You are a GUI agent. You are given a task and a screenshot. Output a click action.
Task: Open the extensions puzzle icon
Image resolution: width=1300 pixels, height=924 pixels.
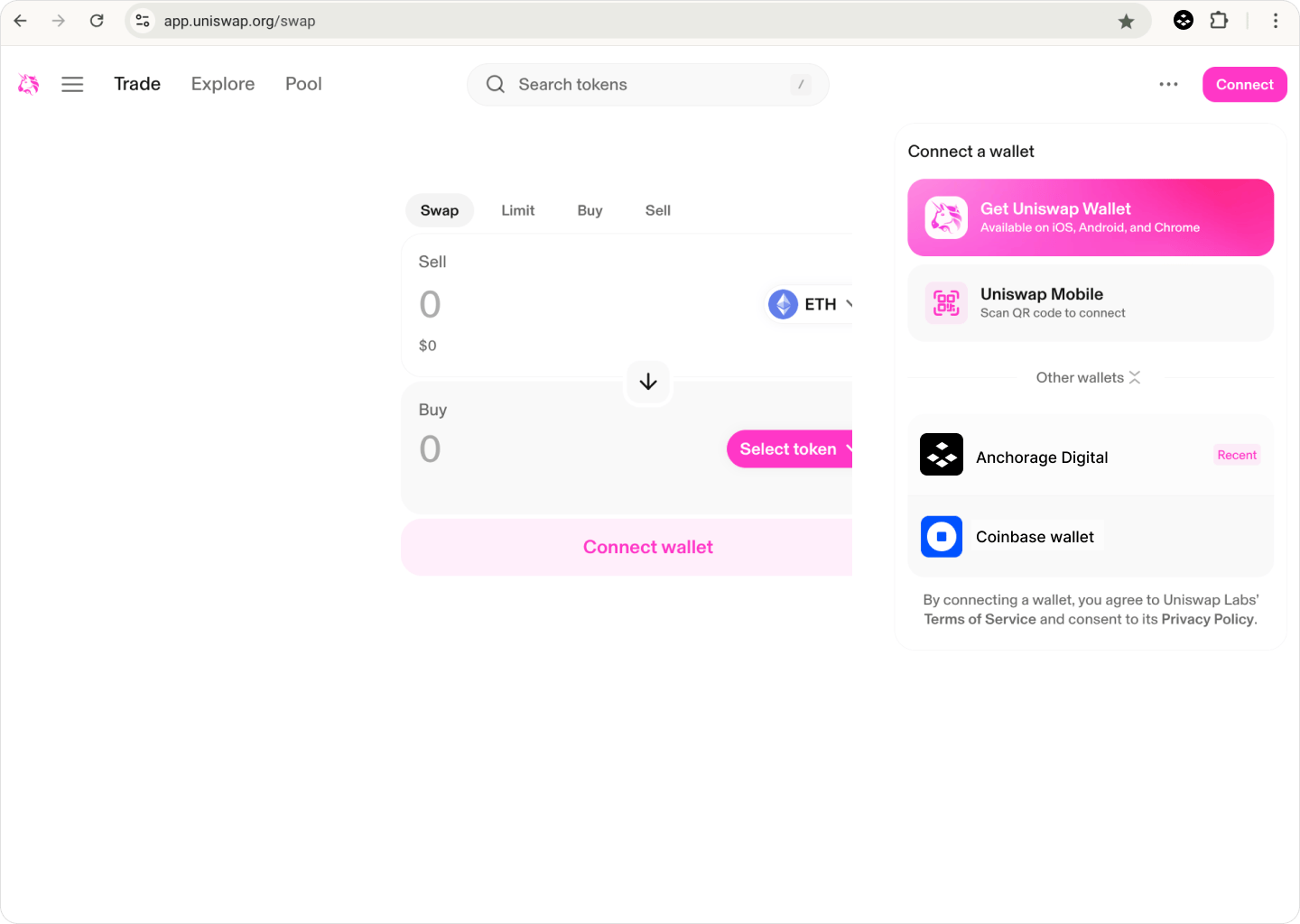click(x=1219, y=20)
